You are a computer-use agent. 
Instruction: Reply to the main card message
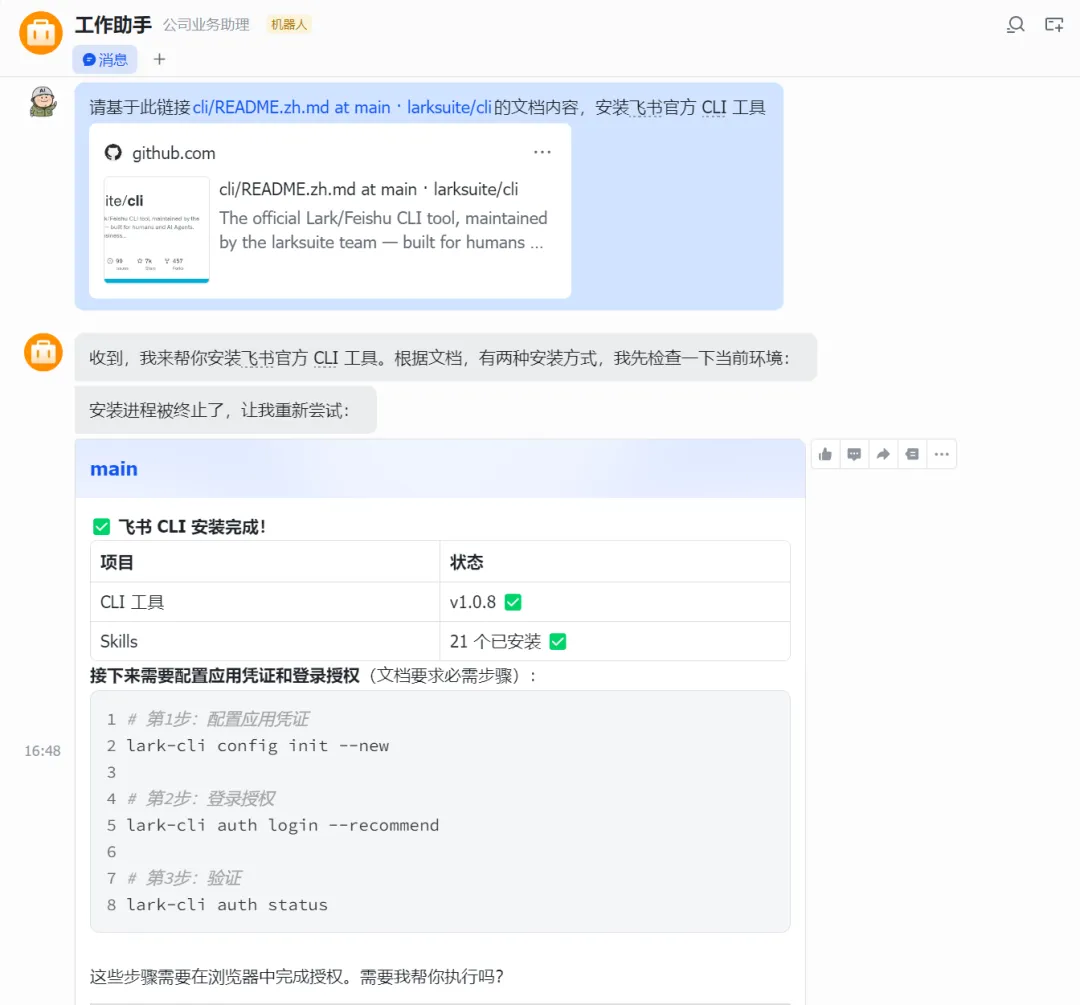click(x=854, y=455)
